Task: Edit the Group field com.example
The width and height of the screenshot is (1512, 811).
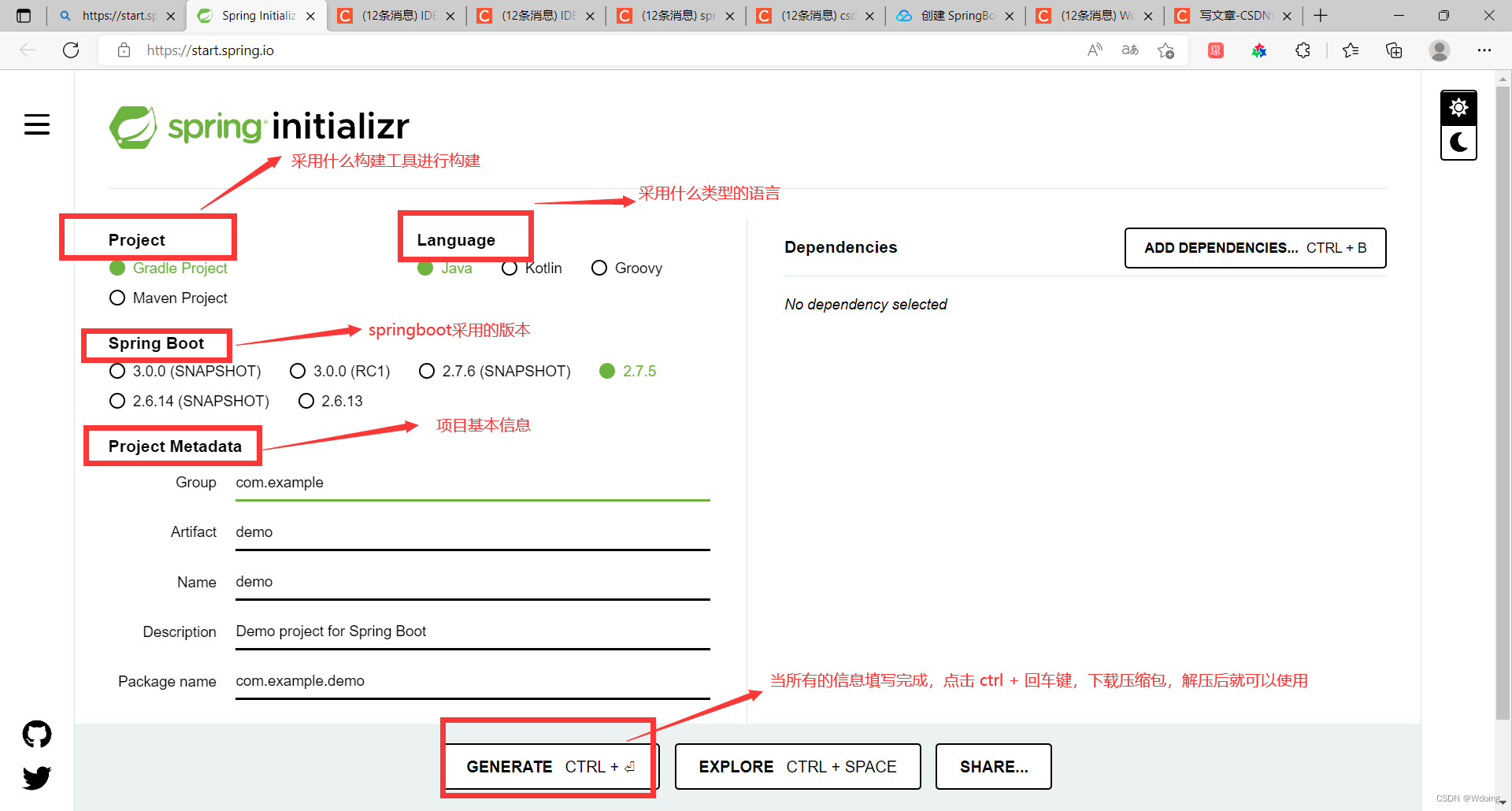Action: coord(472,483)
